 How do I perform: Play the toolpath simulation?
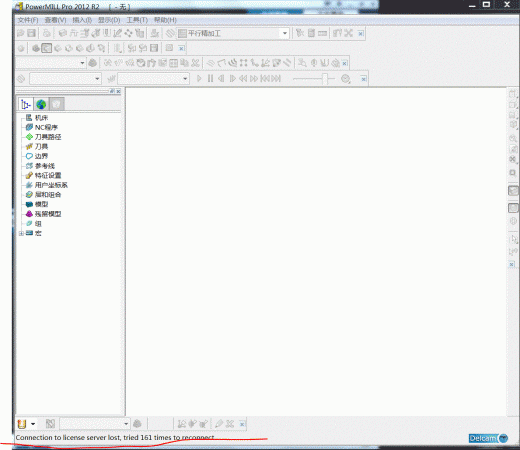coord(199,79)
